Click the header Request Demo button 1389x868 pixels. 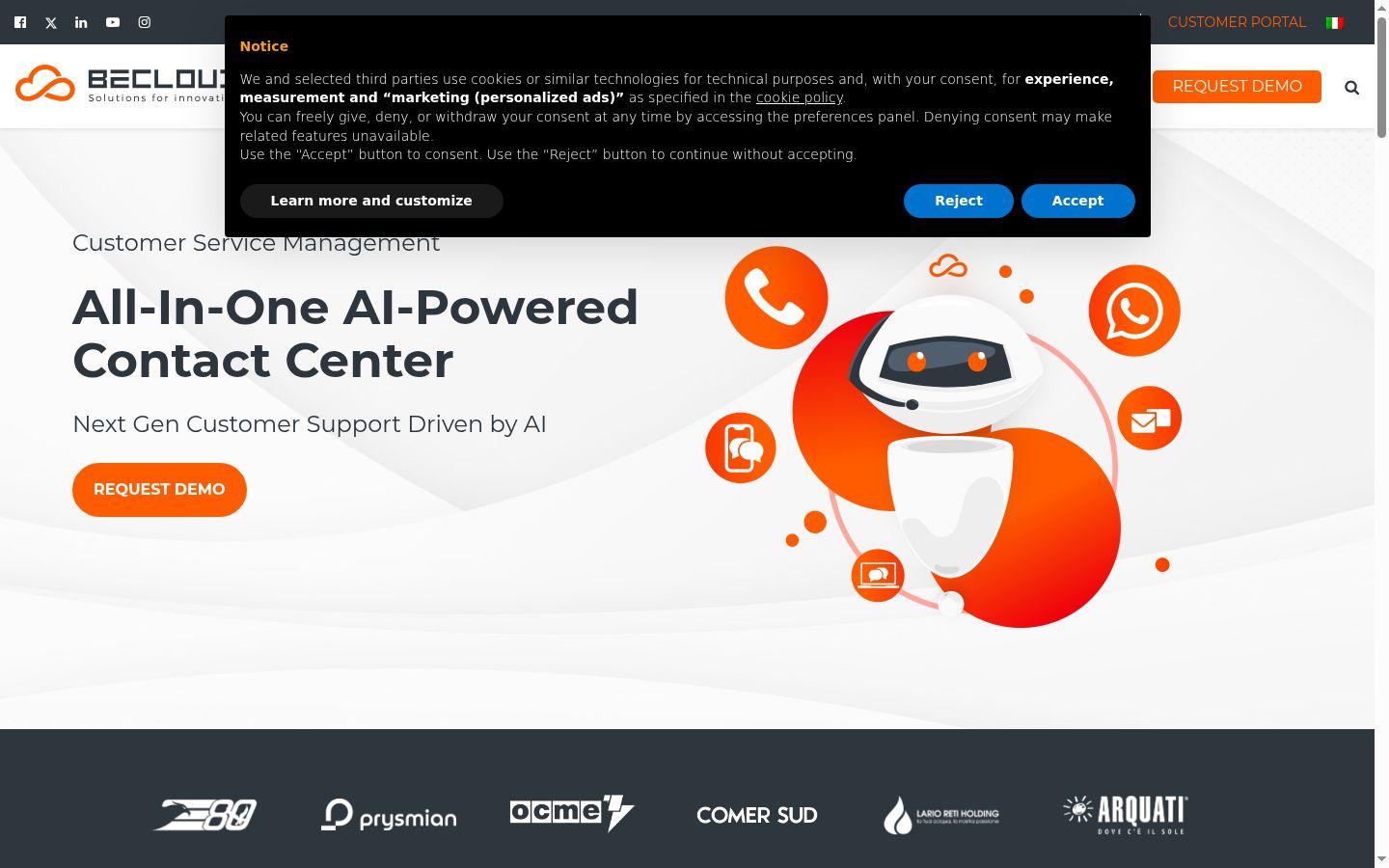point(1237,86)
